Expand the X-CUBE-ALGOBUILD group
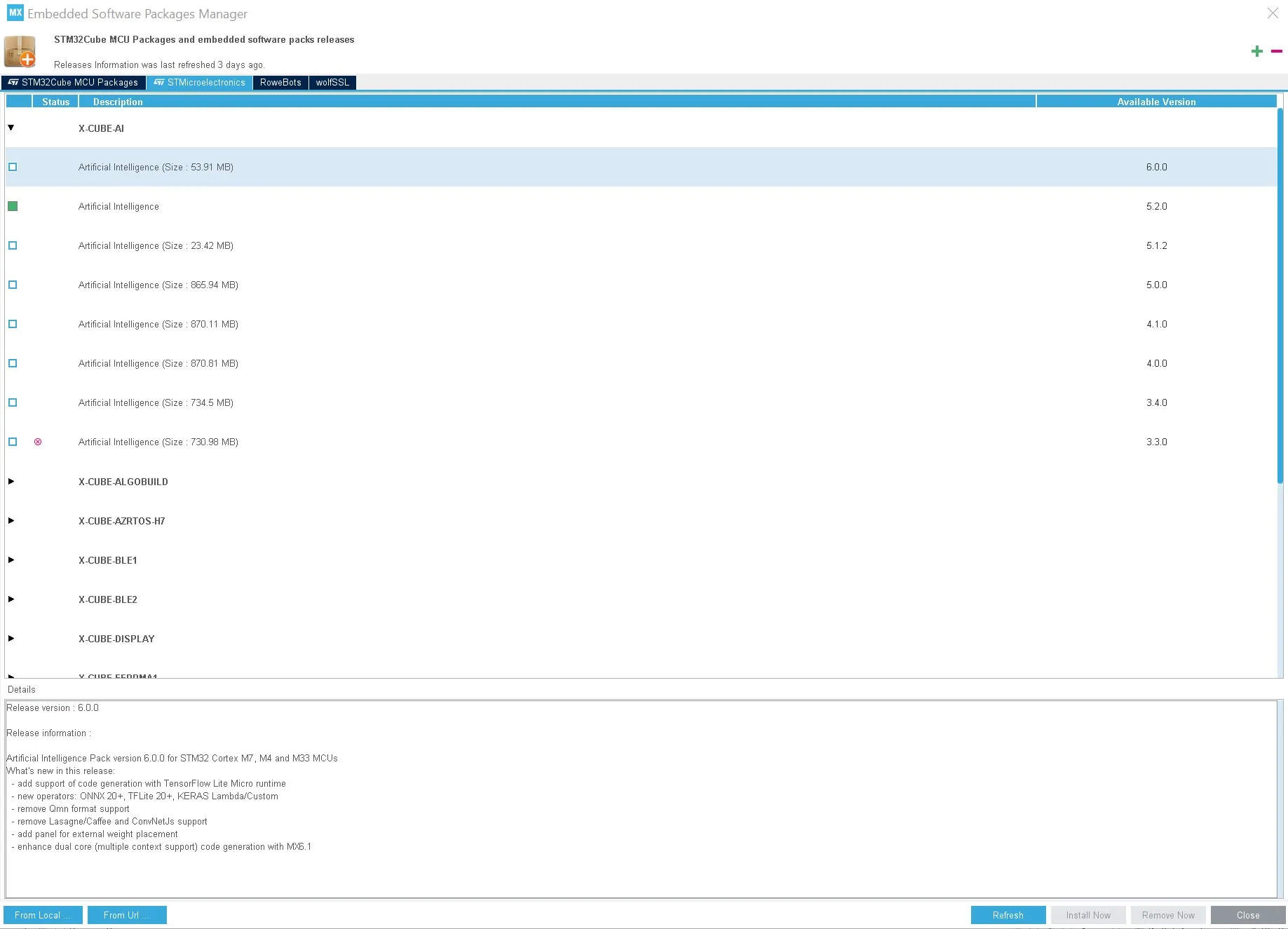 11,482
